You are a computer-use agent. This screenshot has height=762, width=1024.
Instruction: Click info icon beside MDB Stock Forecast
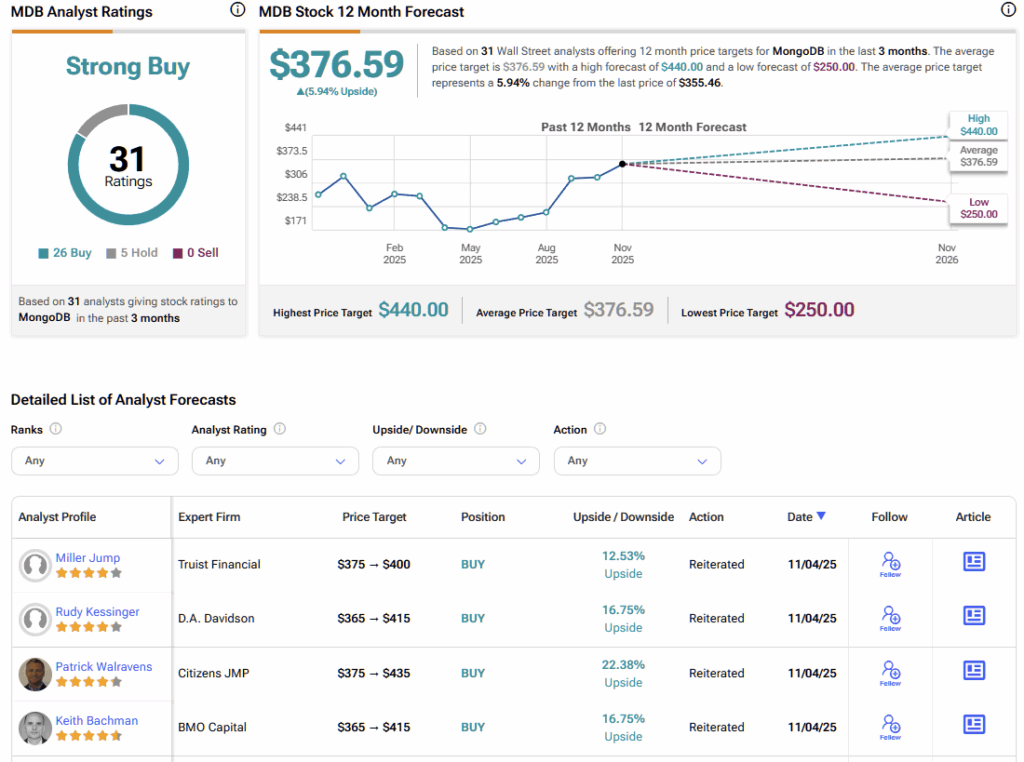click(1008, 10)
